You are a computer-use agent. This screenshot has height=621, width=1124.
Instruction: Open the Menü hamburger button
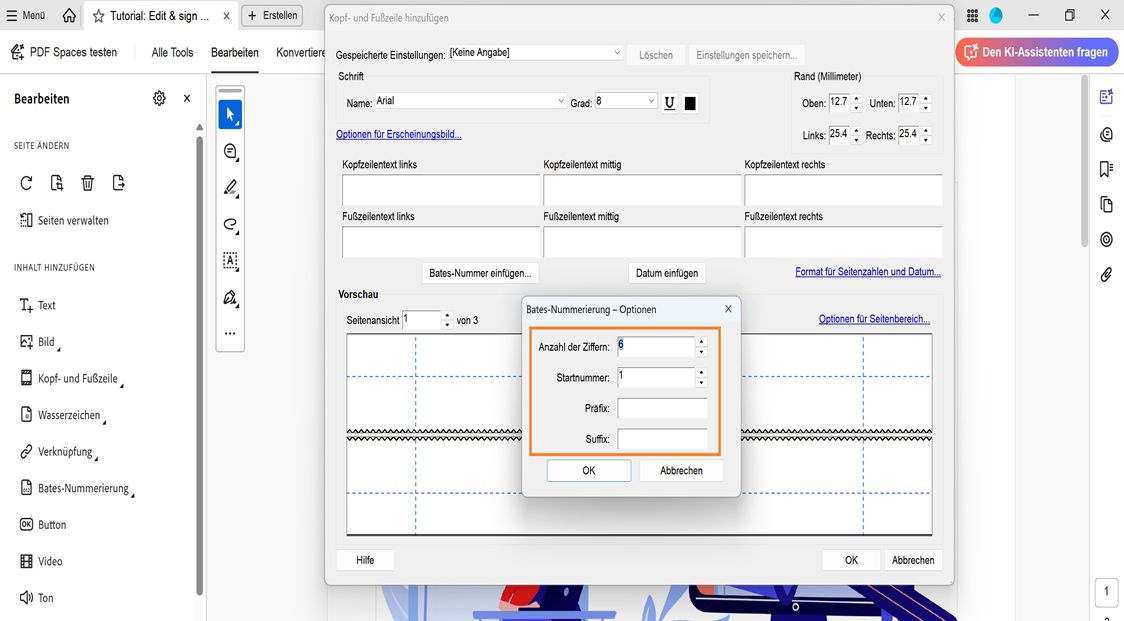[x=25, y=15]
